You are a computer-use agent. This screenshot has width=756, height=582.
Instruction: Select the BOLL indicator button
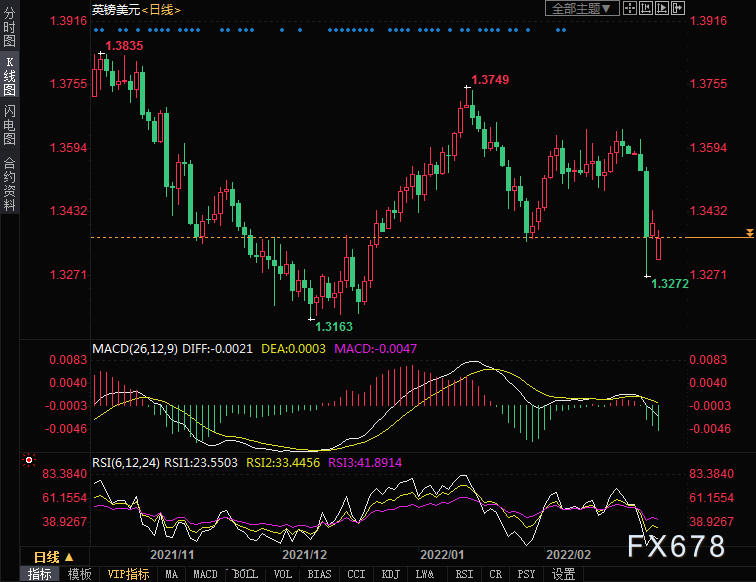245,574
